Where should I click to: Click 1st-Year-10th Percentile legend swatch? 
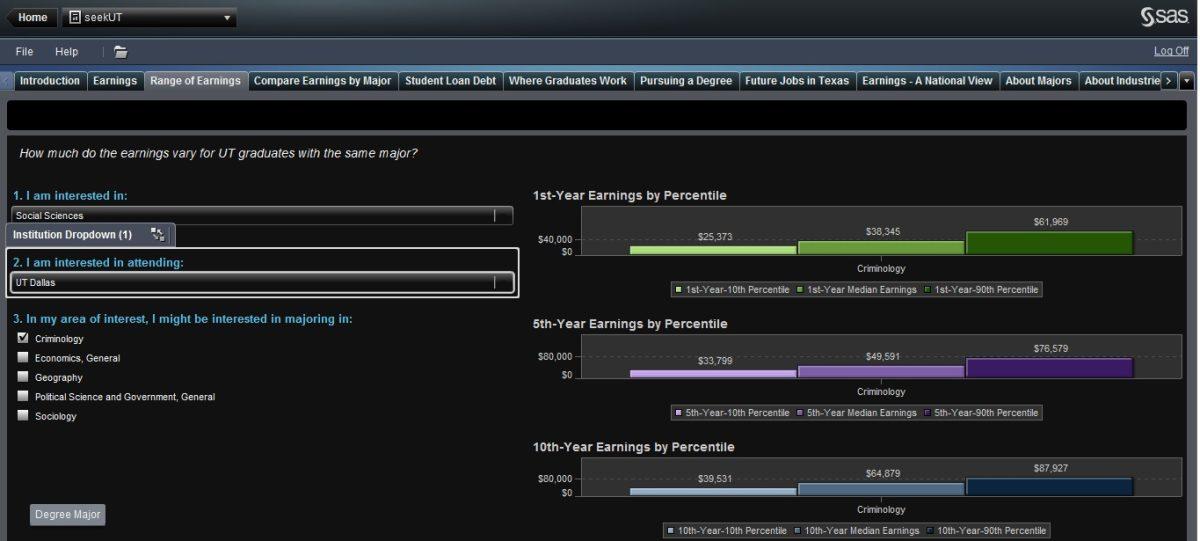[679, 289]
